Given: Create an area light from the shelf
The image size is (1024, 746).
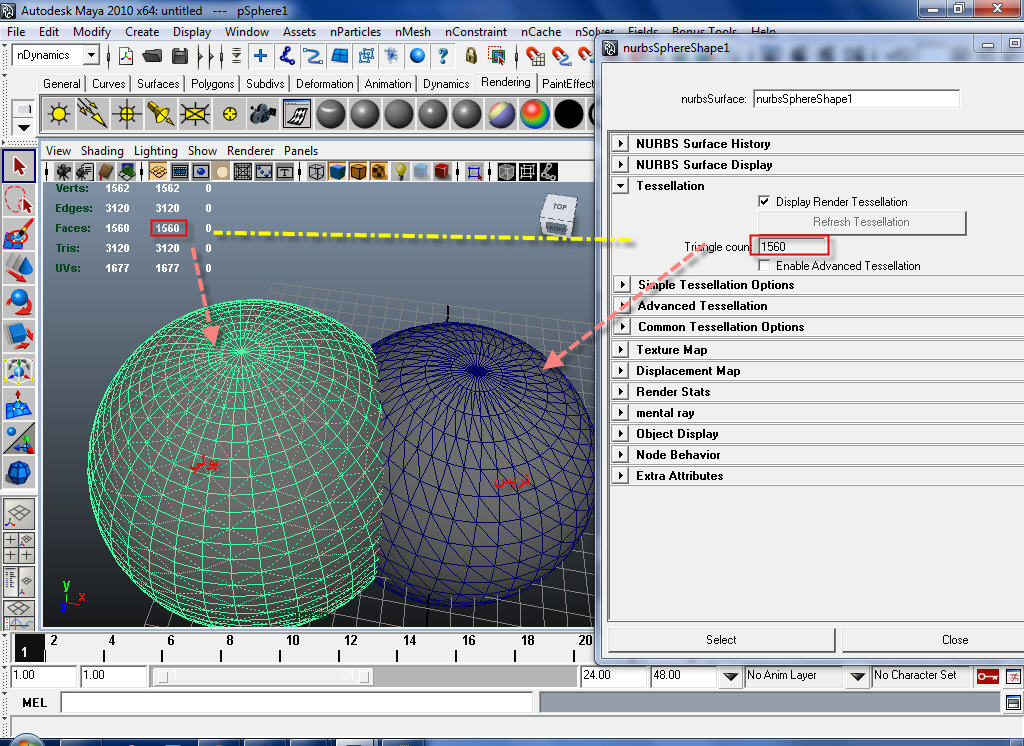Looking at the screenshot, I should pyautogui.click(x=195, y=114).
